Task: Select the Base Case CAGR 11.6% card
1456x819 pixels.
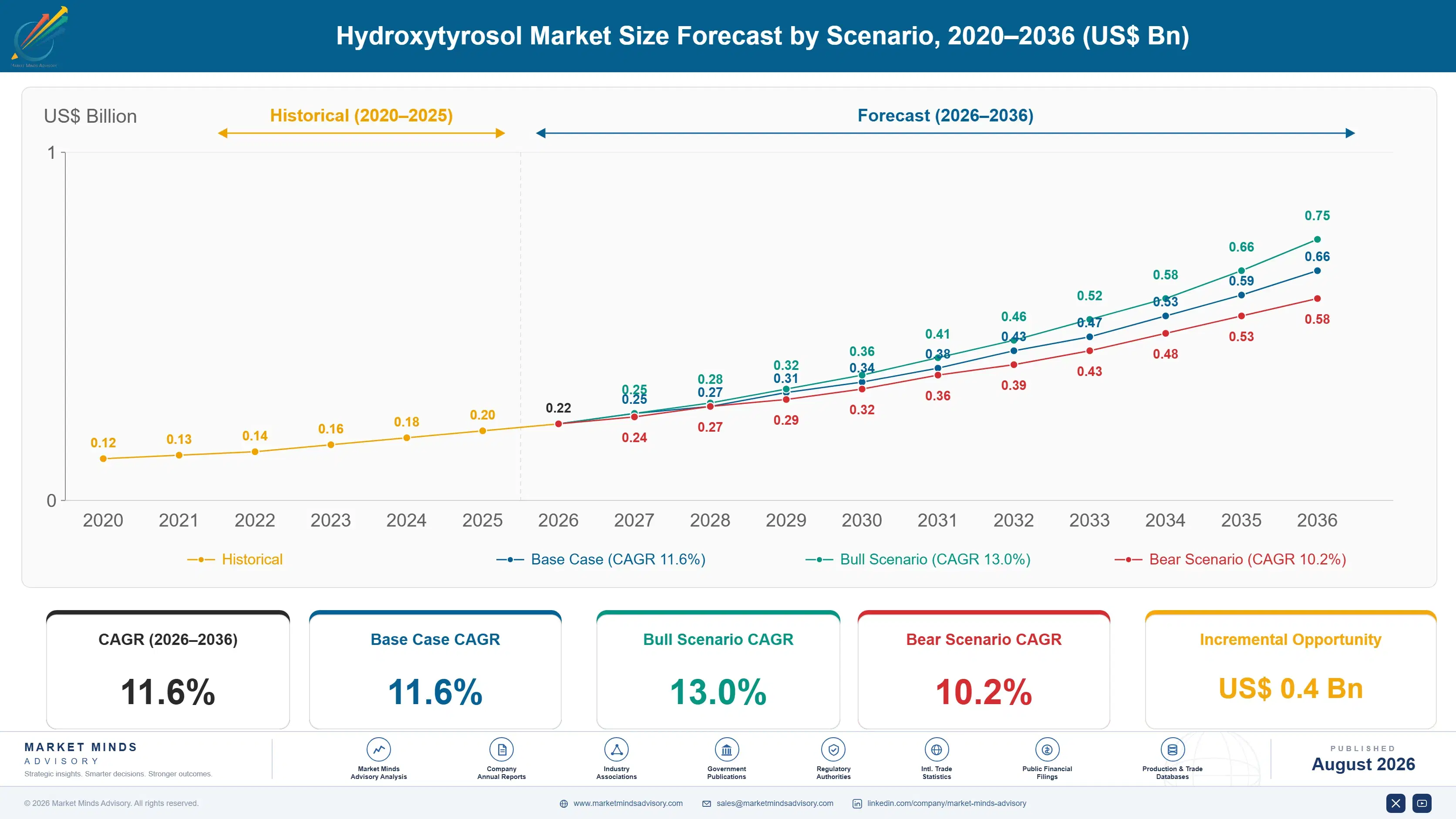Action: coord(435,669)
